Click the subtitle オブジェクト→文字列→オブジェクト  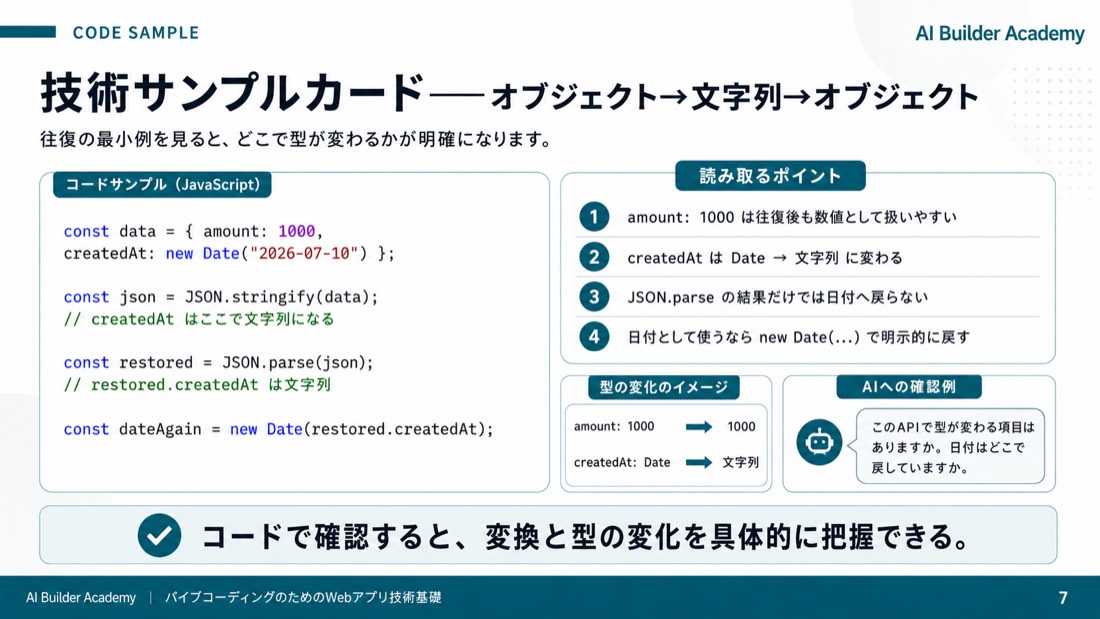click(734, 97)
